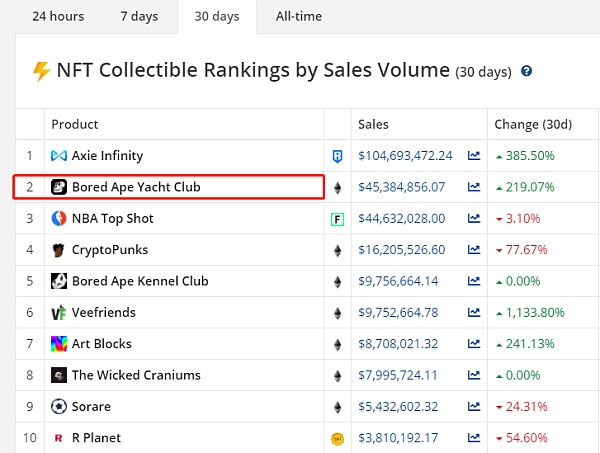The width and height of the screenshot is (600, 453).
Task: Click the Veefriends logo icon
Action: pyautogui.click(x=59, y=313)
